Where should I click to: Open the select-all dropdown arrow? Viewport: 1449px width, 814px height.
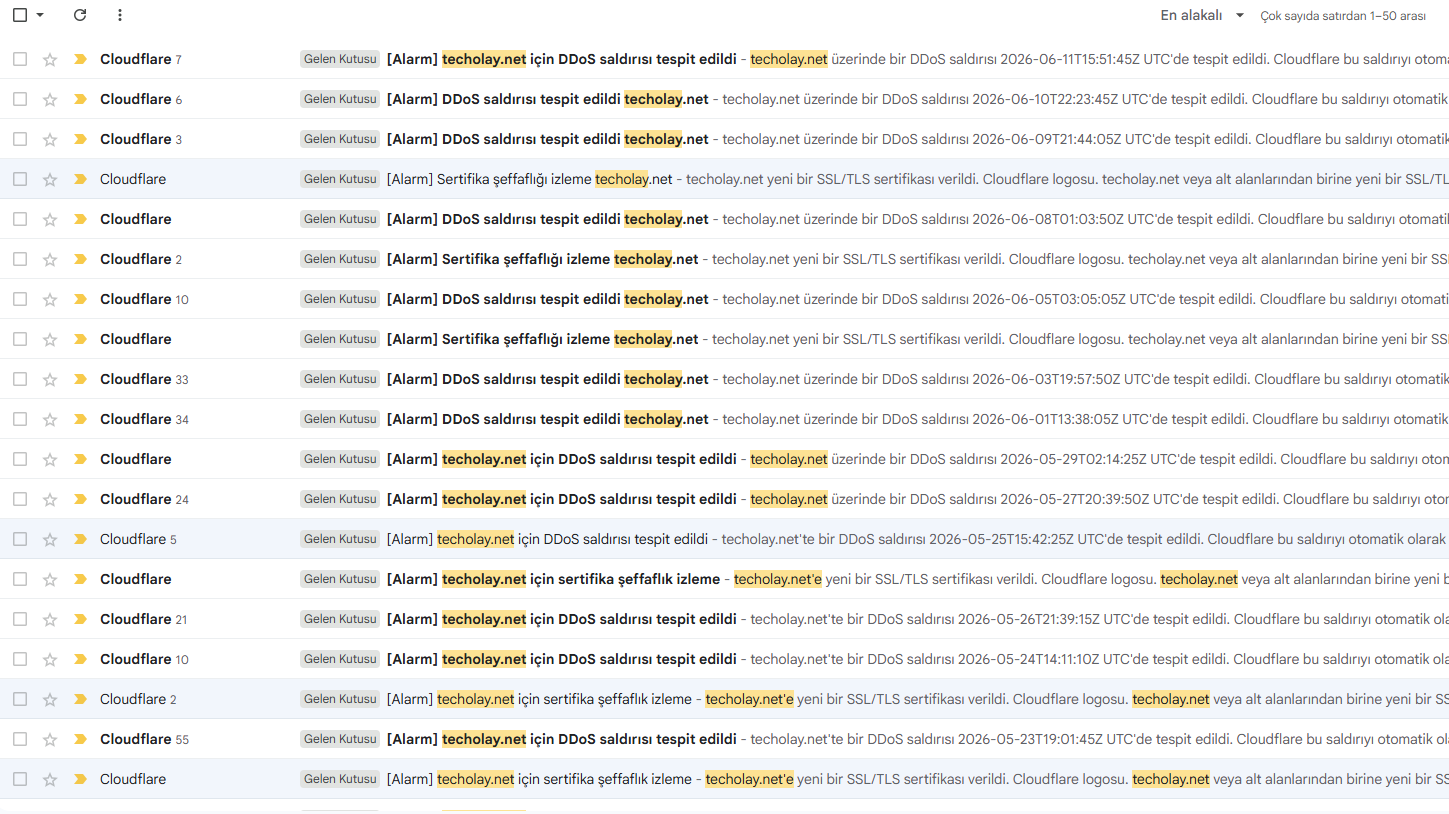[40, 15]
